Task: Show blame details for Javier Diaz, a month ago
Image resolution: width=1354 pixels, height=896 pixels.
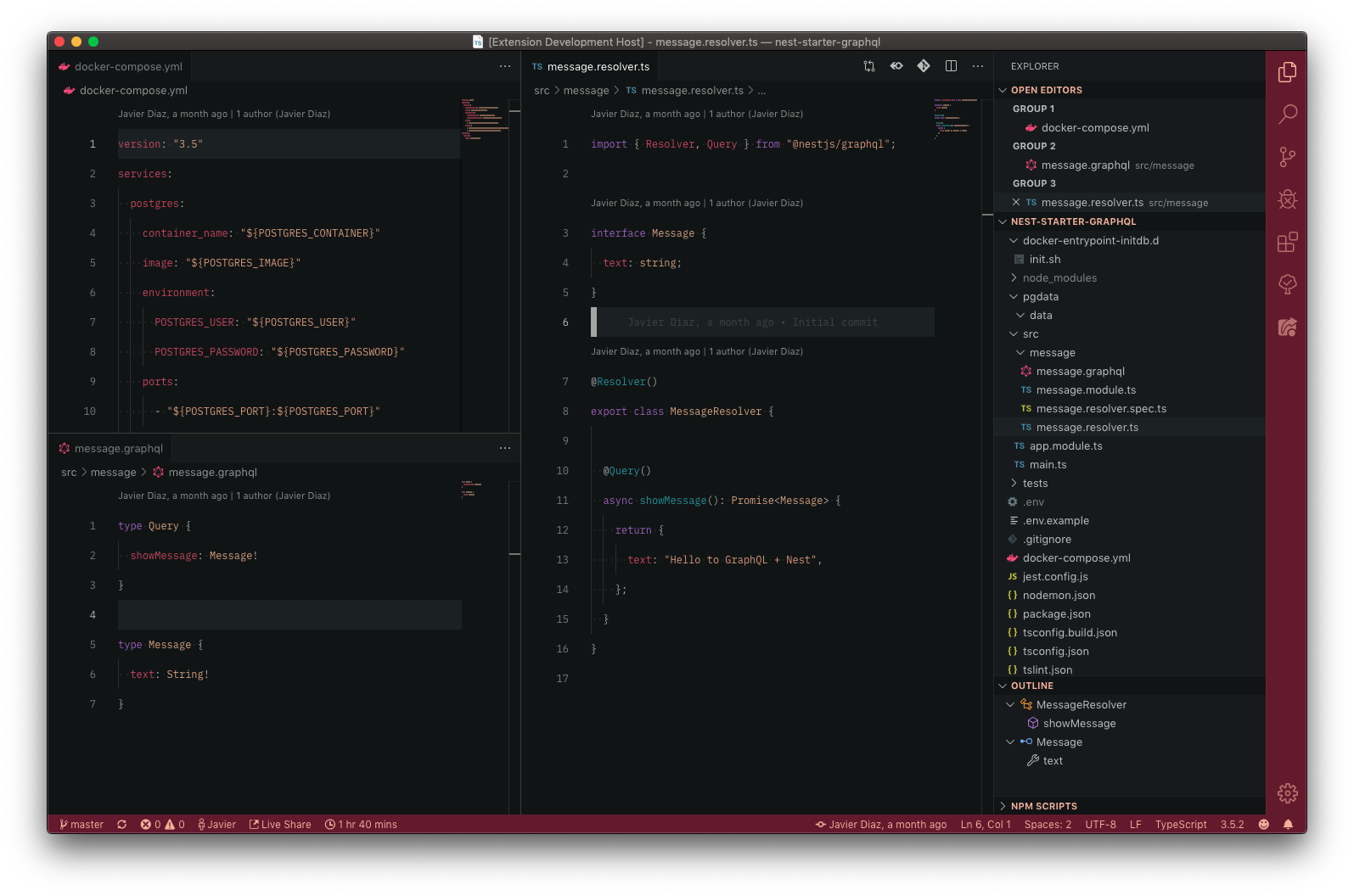Action: (881, 825)
